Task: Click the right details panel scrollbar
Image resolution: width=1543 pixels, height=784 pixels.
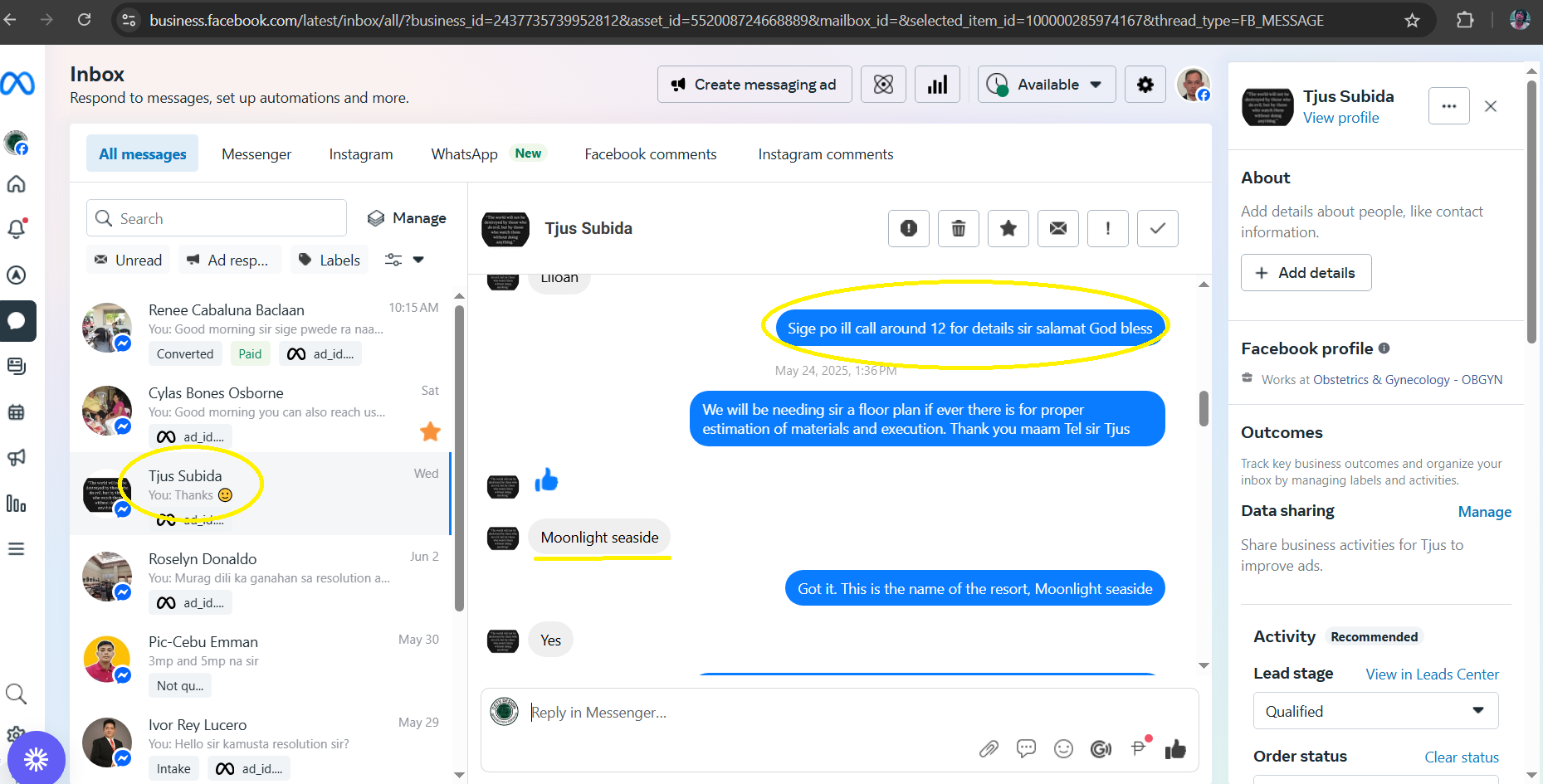Action: pos(1531,211)
